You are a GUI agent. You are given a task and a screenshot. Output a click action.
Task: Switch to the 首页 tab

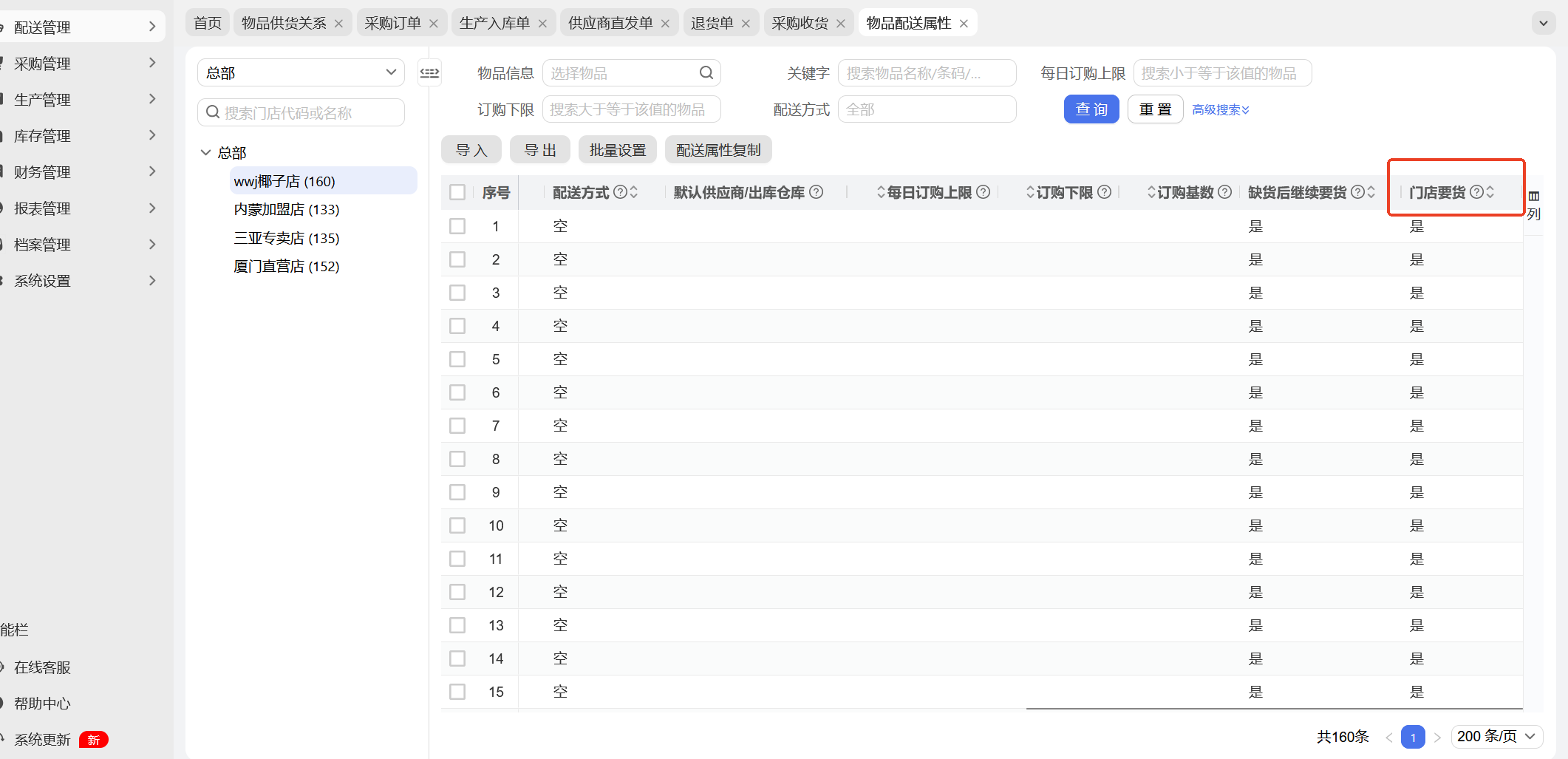pos(208,23)
